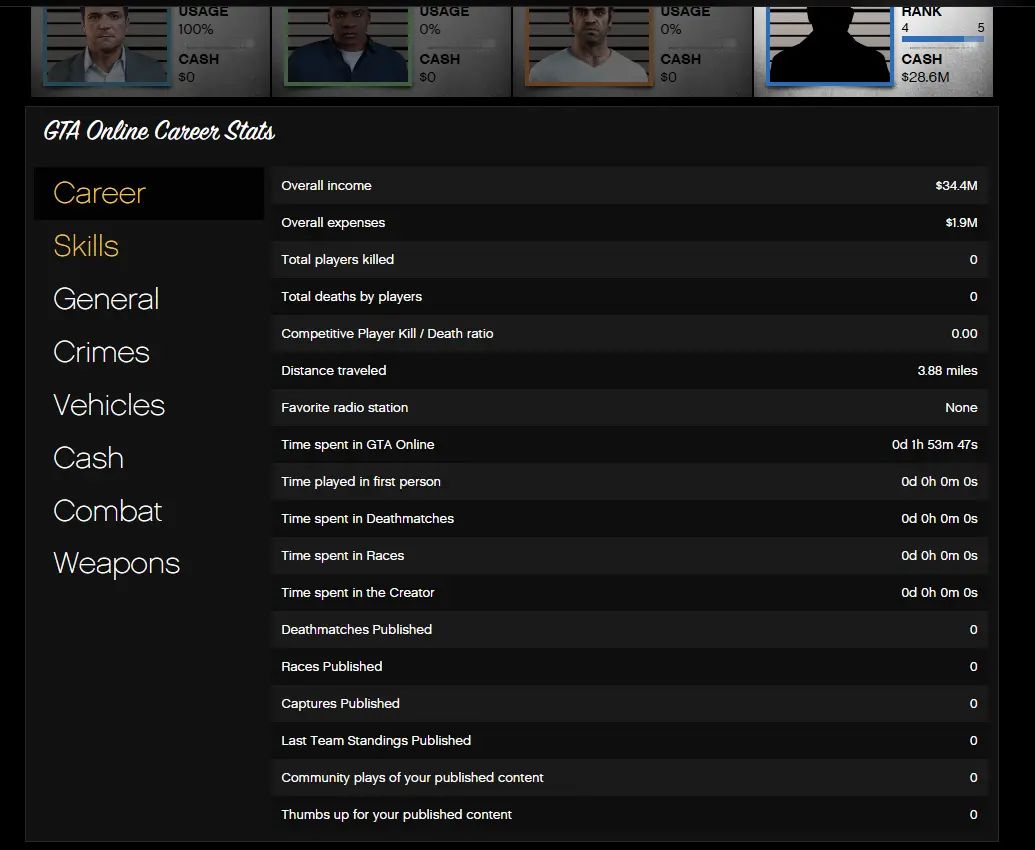The width and height of the screenshot is (1035, 850).
Task: Select the Crimes category
Action: tap(102, 352)
